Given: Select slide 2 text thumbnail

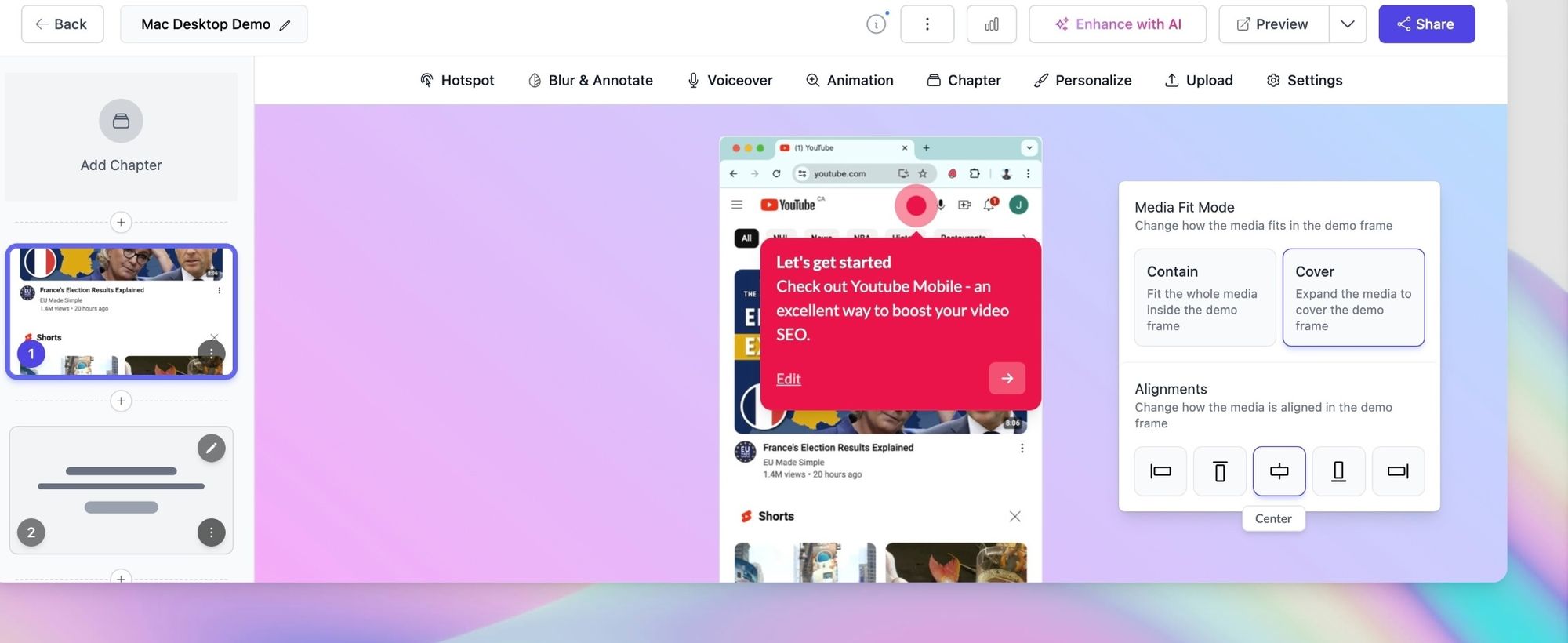Looking at the screenshot, I should pos(121,490).
